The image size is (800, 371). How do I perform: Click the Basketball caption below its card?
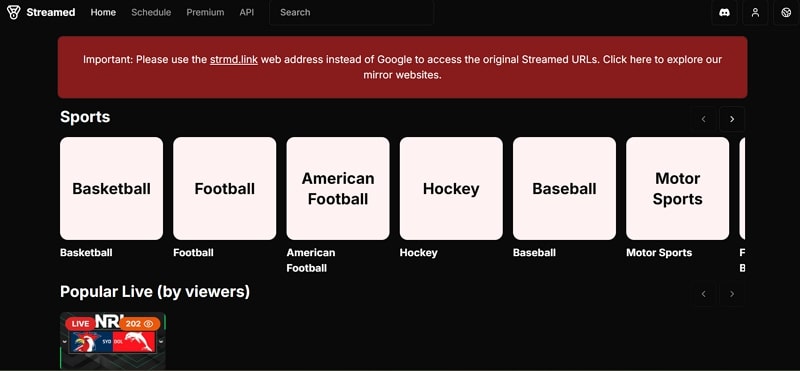pos(86,253)
